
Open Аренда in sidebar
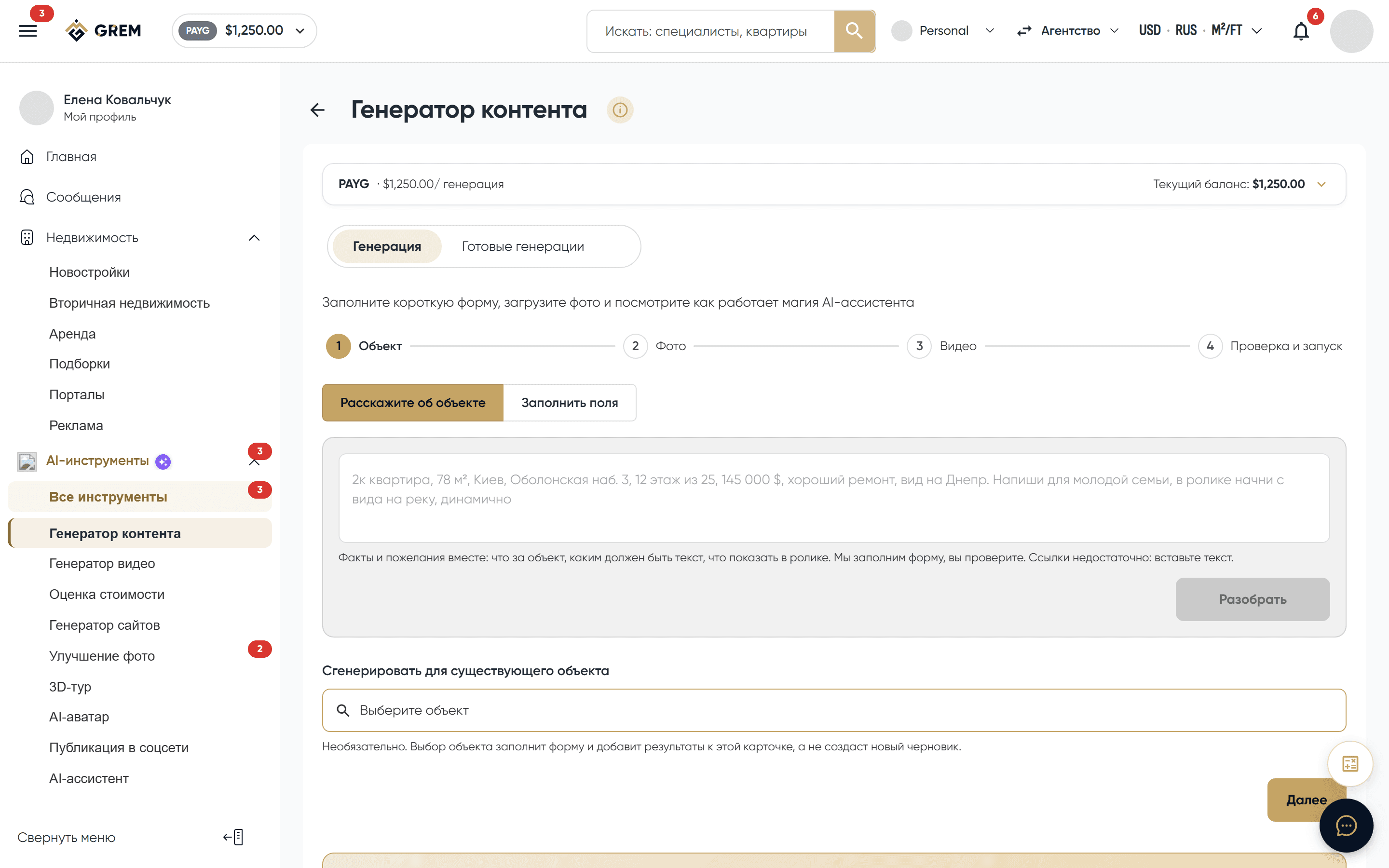(72, 334)
